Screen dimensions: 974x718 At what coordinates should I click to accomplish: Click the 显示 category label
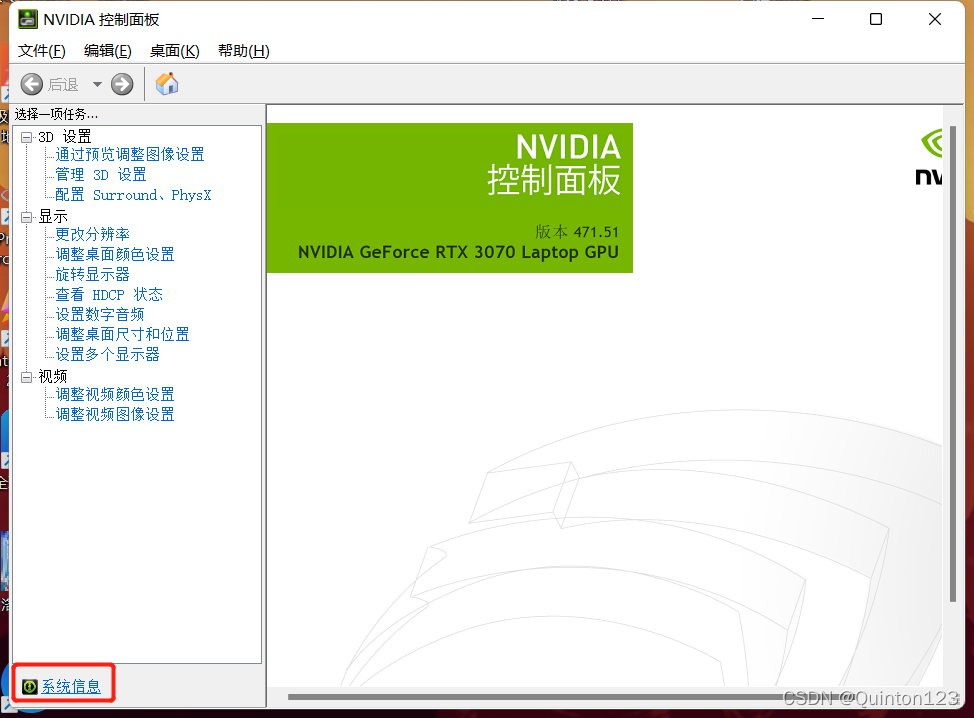tap(53, 217)
